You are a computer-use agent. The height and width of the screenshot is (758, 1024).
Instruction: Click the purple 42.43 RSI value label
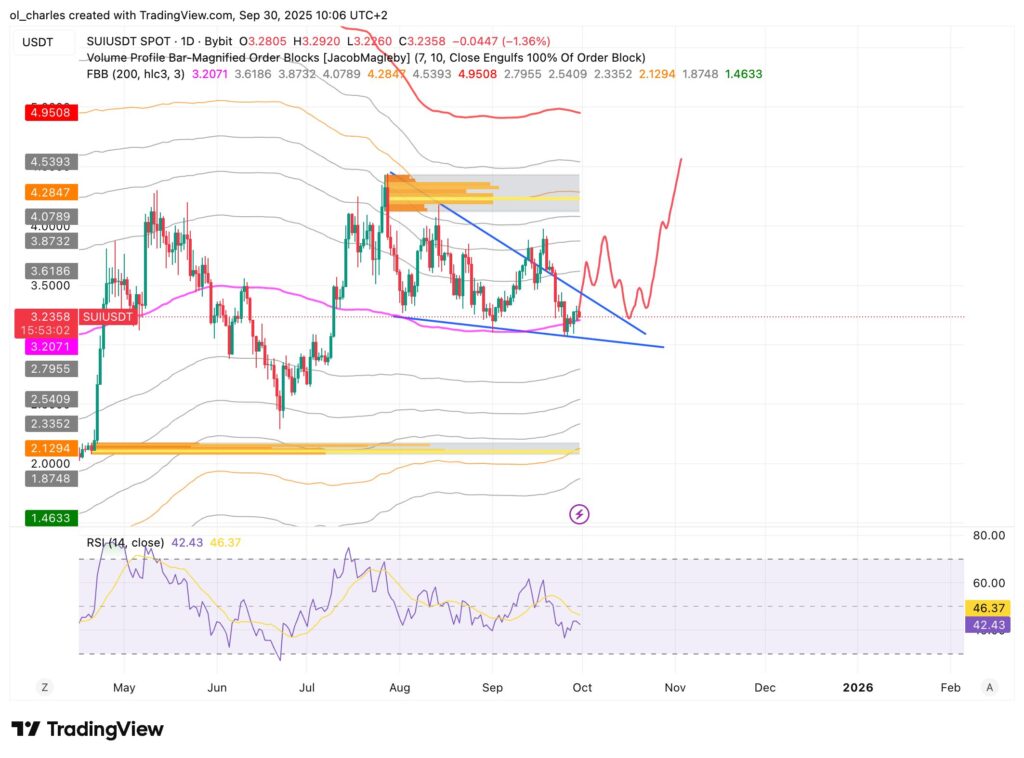pyautogui.click(x=988, y=625)
